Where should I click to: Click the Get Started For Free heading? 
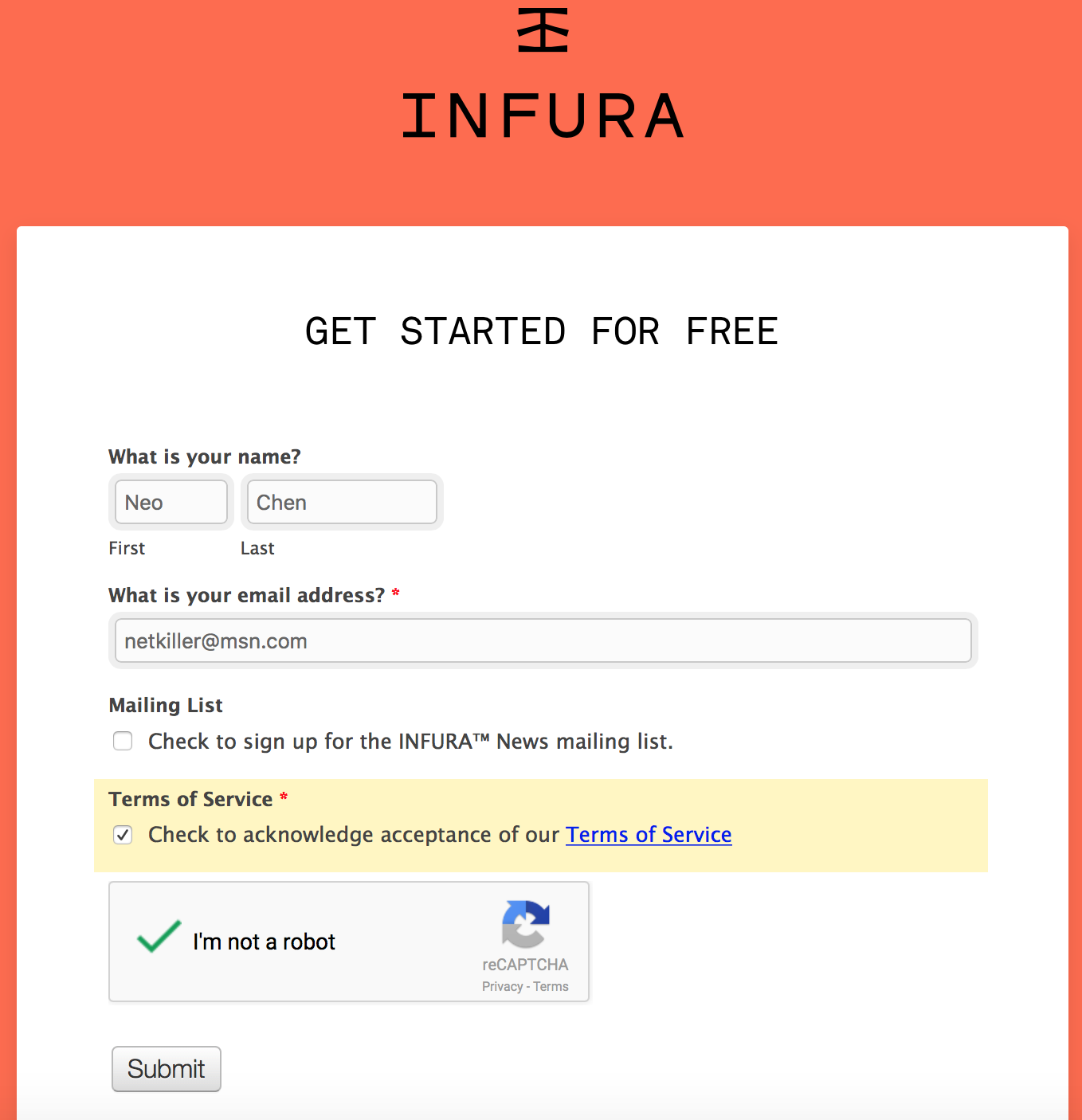(x=542, y=331)
